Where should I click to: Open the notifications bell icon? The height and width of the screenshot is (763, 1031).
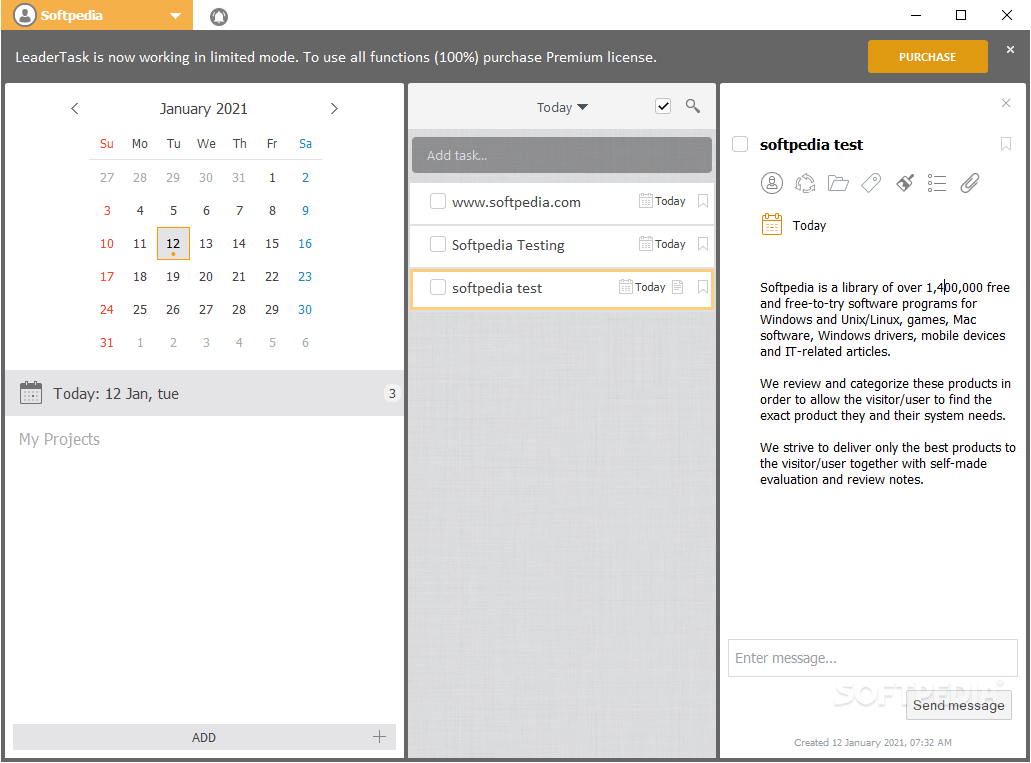tap(219, 16)
